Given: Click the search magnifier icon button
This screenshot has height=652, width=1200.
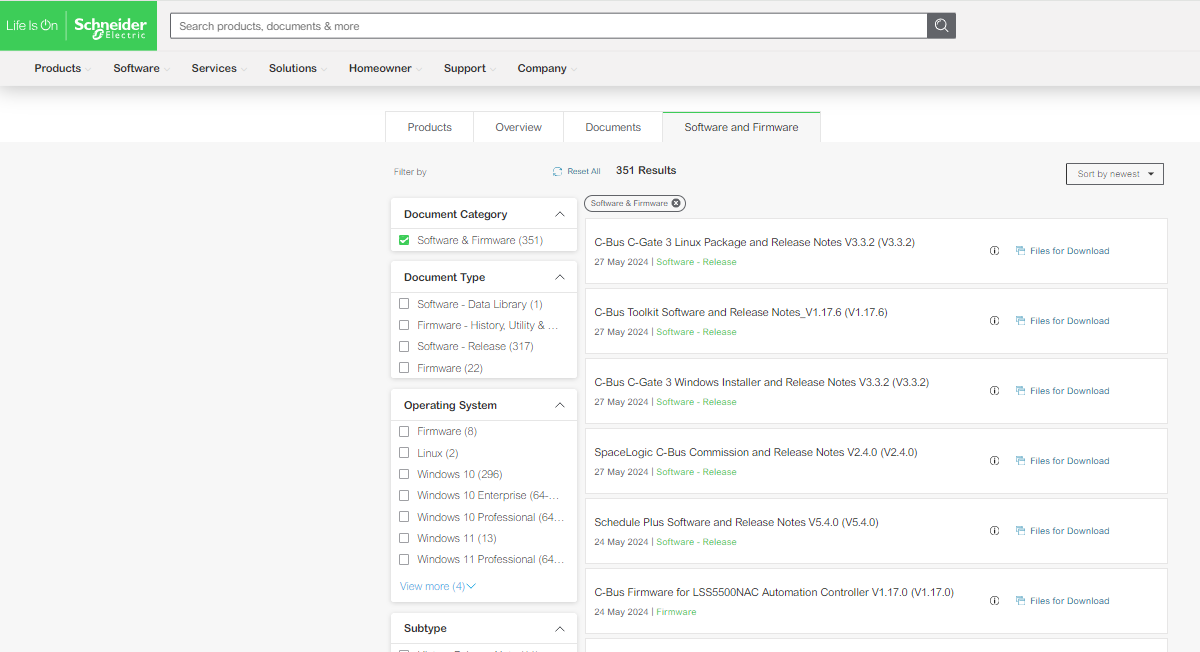Looking at the screenshot, I should click(941, 26).
